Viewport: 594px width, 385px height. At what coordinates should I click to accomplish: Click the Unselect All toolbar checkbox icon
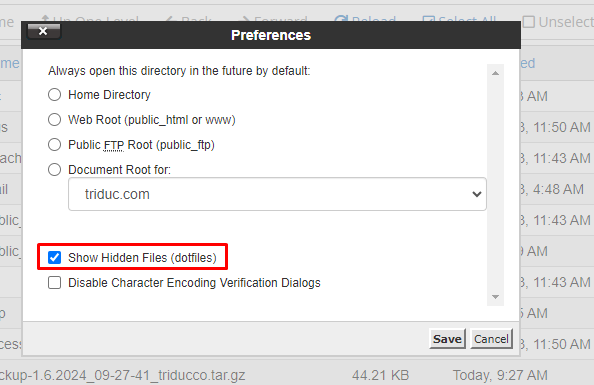point(529,22)
